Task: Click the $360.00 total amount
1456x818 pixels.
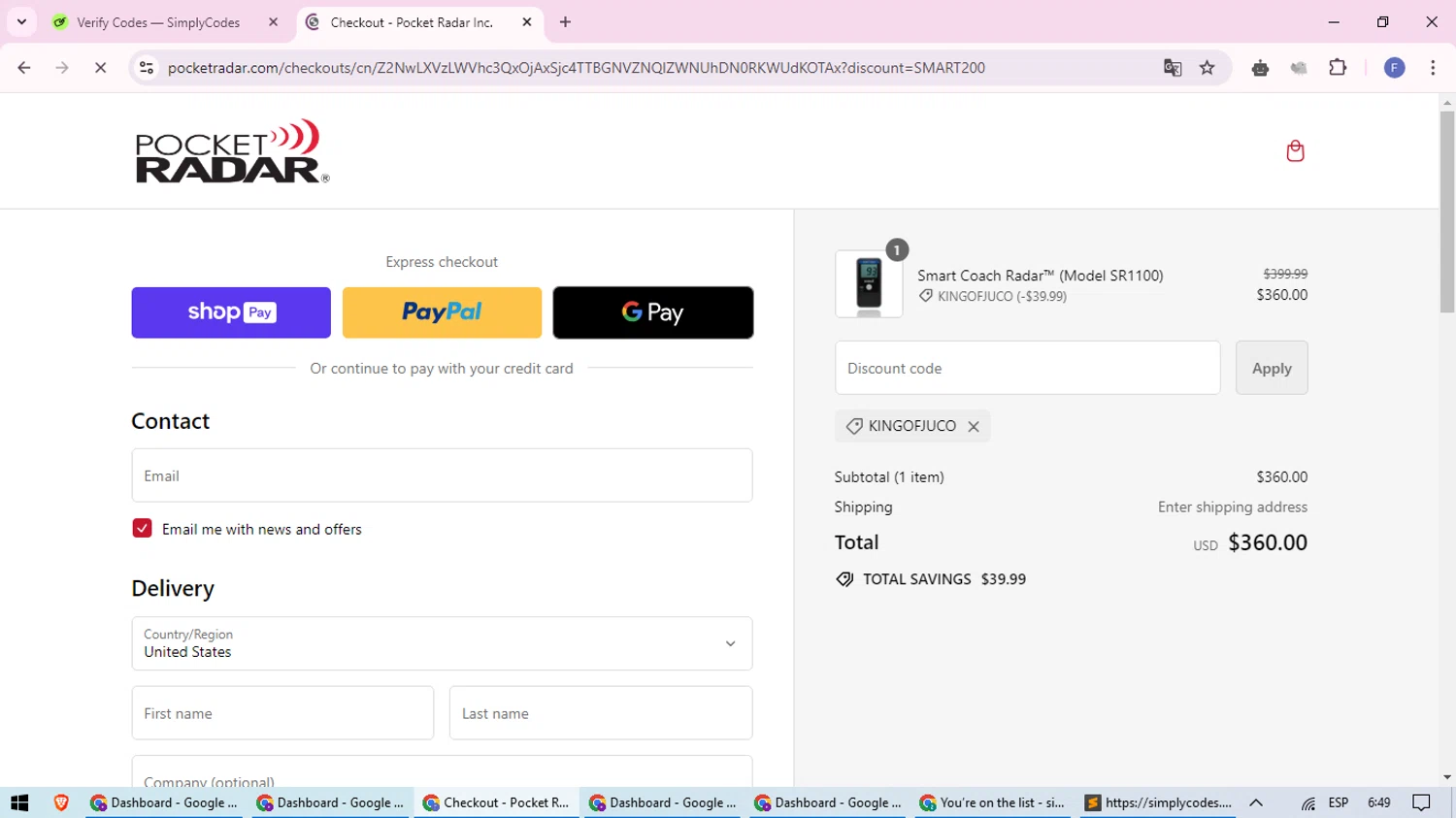Action: tap(1268, 542)
